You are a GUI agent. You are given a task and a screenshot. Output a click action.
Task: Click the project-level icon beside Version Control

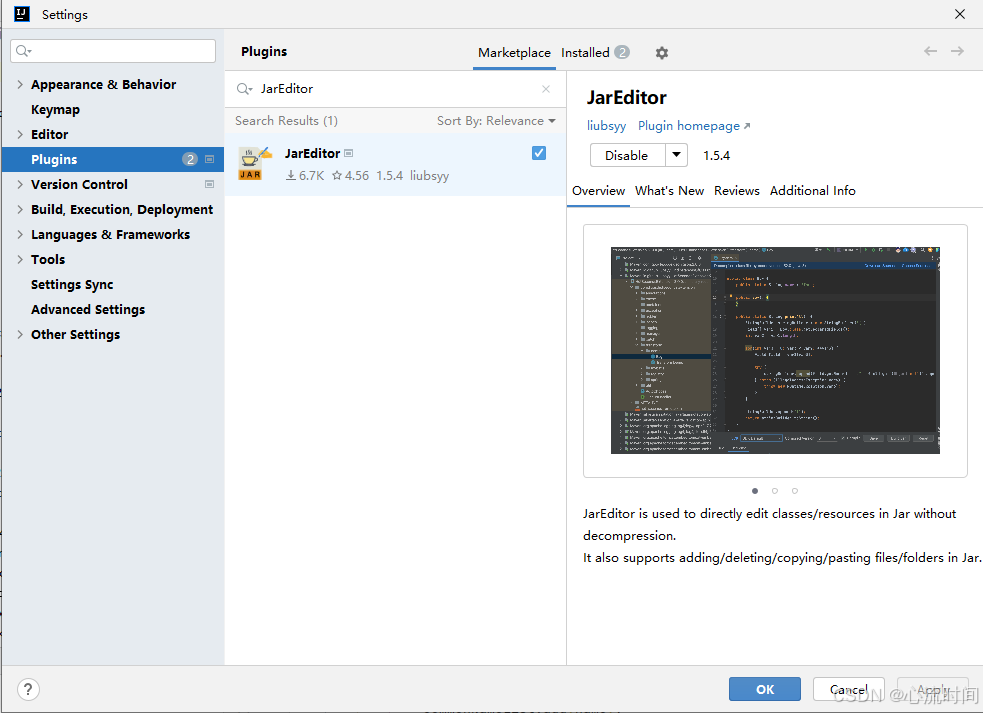[209, 184]
